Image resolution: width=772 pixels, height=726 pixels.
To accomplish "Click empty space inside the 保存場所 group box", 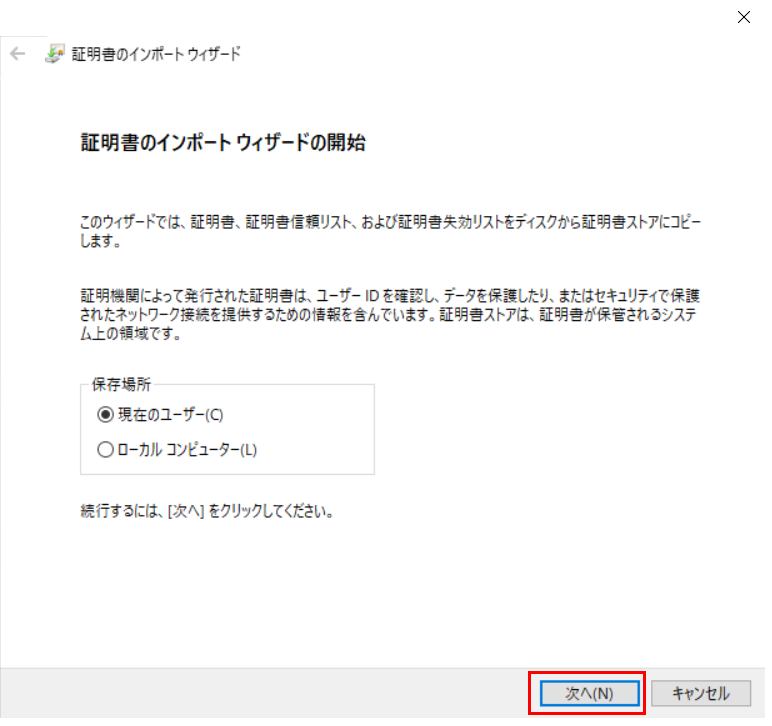I will pyautogui.click(x=320, y=432).
